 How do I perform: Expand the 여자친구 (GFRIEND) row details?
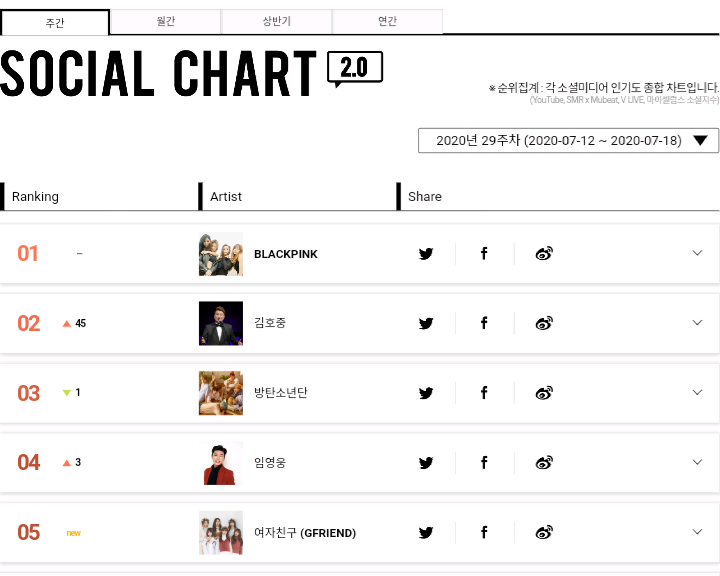pos(698,531)
